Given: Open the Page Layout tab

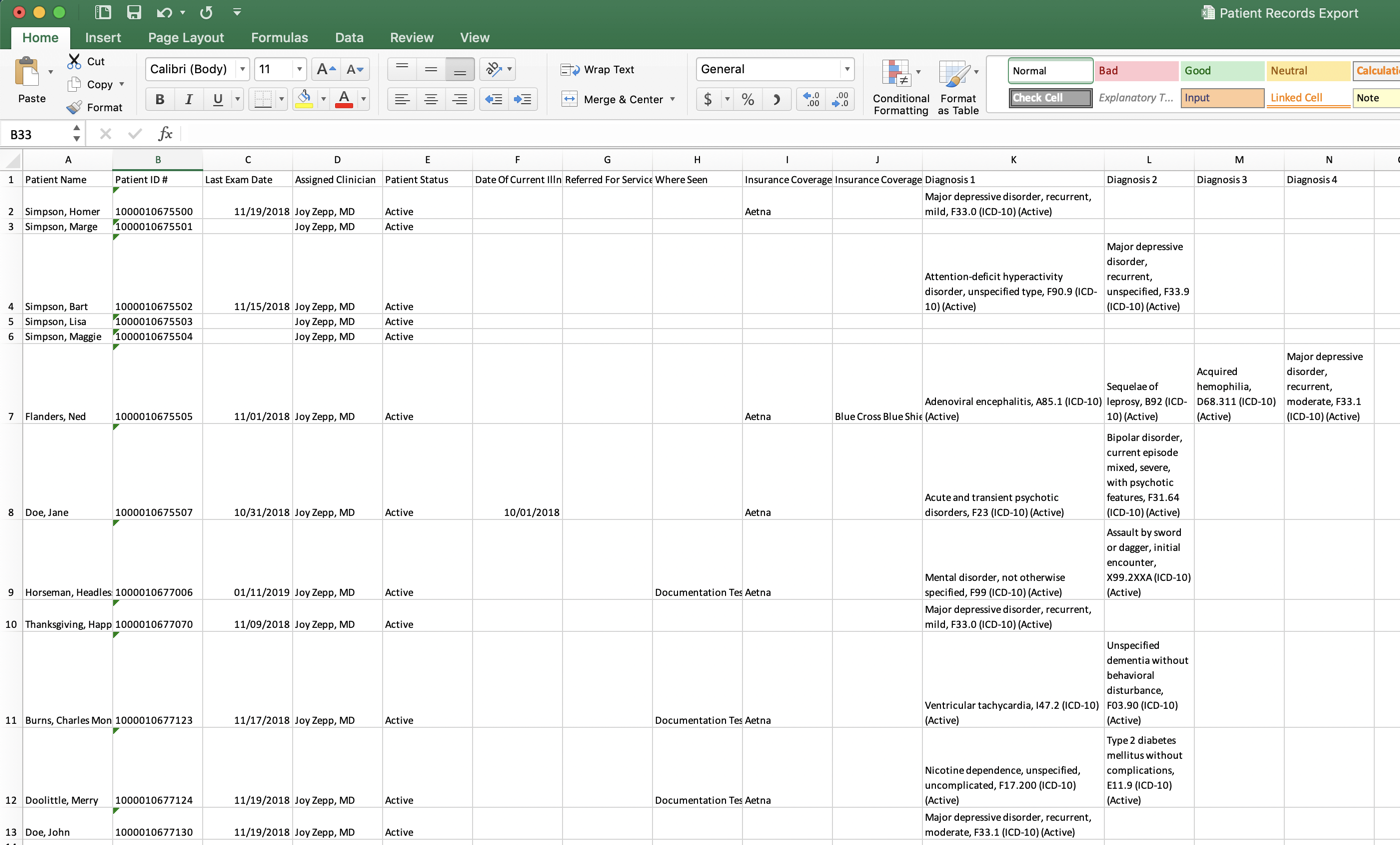Looking at the screenshot, I should [x=186, y=37].
